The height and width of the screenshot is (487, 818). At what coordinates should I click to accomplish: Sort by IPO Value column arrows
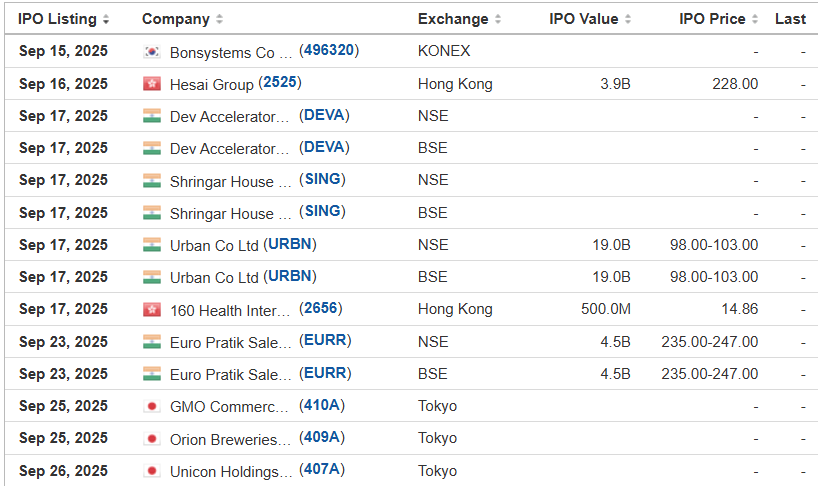tap(628, 20)
